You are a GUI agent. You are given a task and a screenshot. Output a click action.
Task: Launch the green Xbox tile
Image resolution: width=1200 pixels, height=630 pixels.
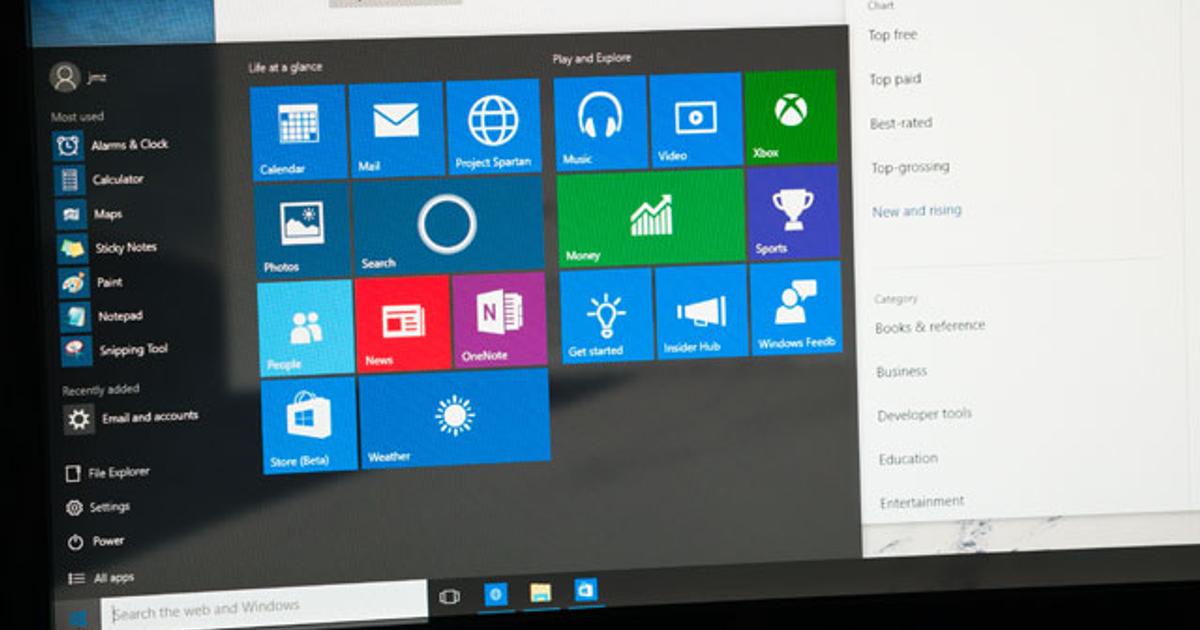(791, 117)
